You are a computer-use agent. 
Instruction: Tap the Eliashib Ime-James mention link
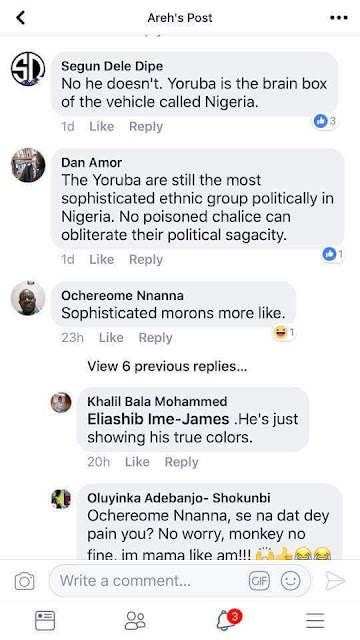158,419
